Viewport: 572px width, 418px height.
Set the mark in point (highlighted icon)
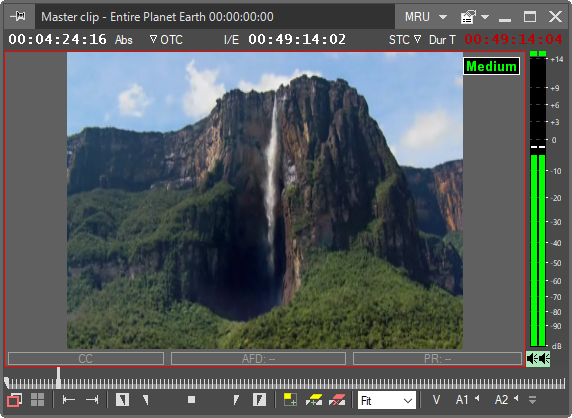[122, 400]
